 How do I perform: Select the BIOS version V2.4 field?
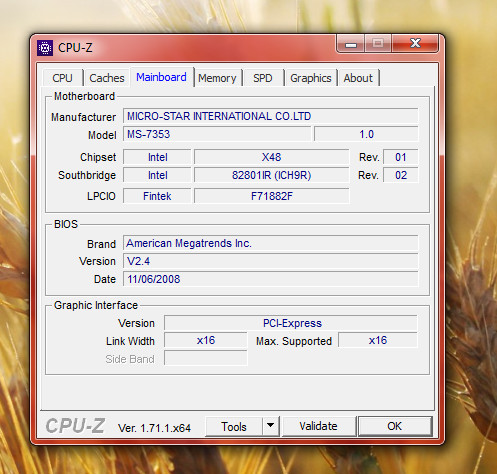click(270, 261)
